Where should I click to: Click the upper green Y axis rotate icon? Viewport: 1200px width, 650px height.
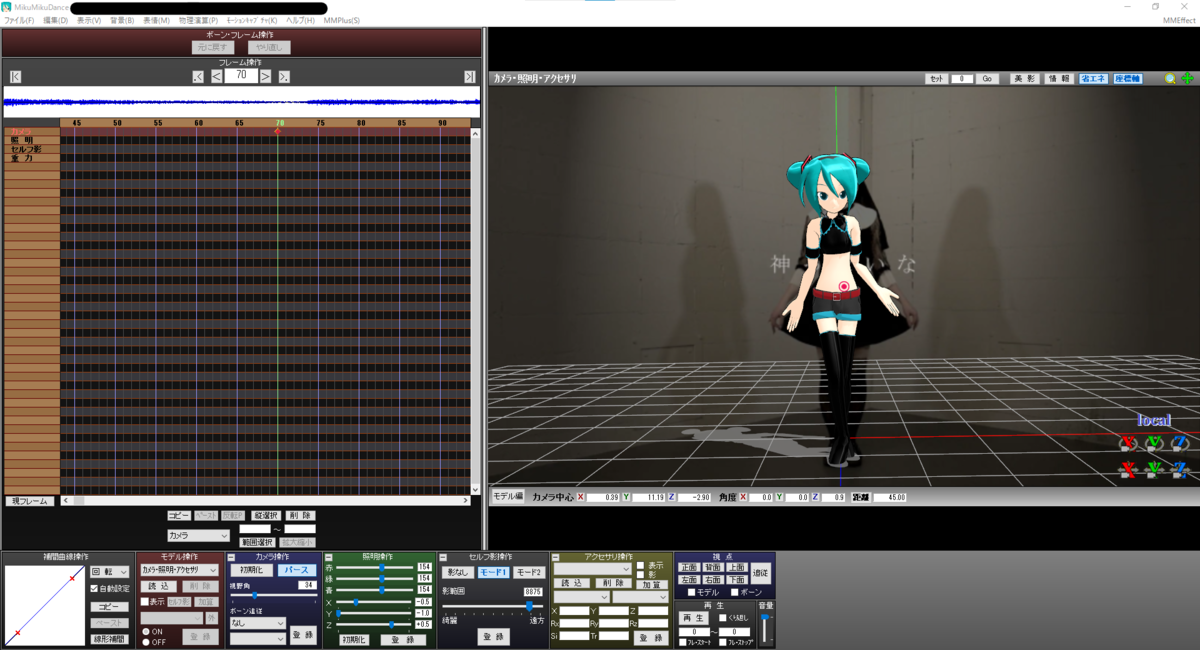(1154, 442)
